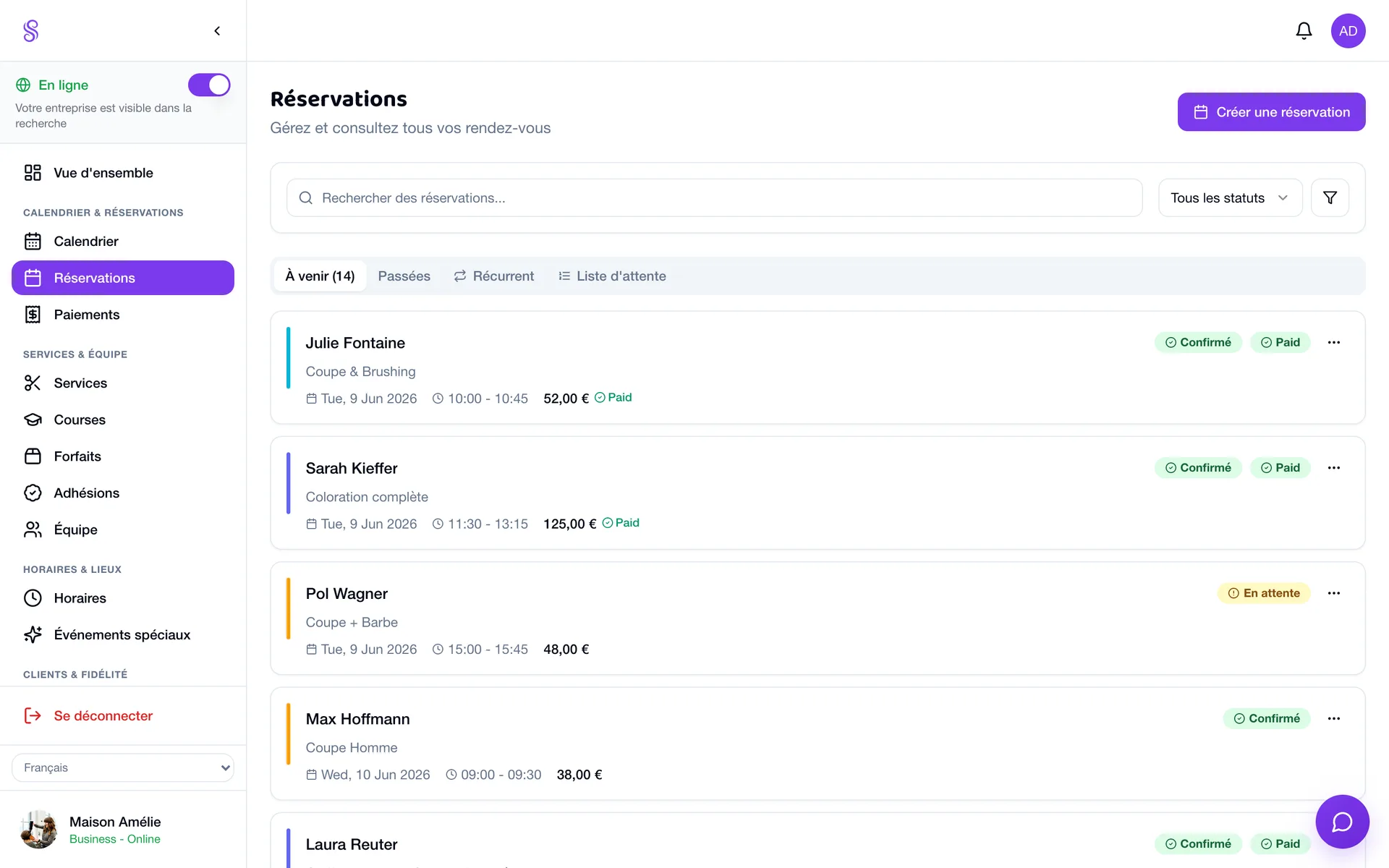Viewport: 1389px width, 868px height.
Task: Open Julie Fontaine reservation name
Action: (x=355, y=343)
